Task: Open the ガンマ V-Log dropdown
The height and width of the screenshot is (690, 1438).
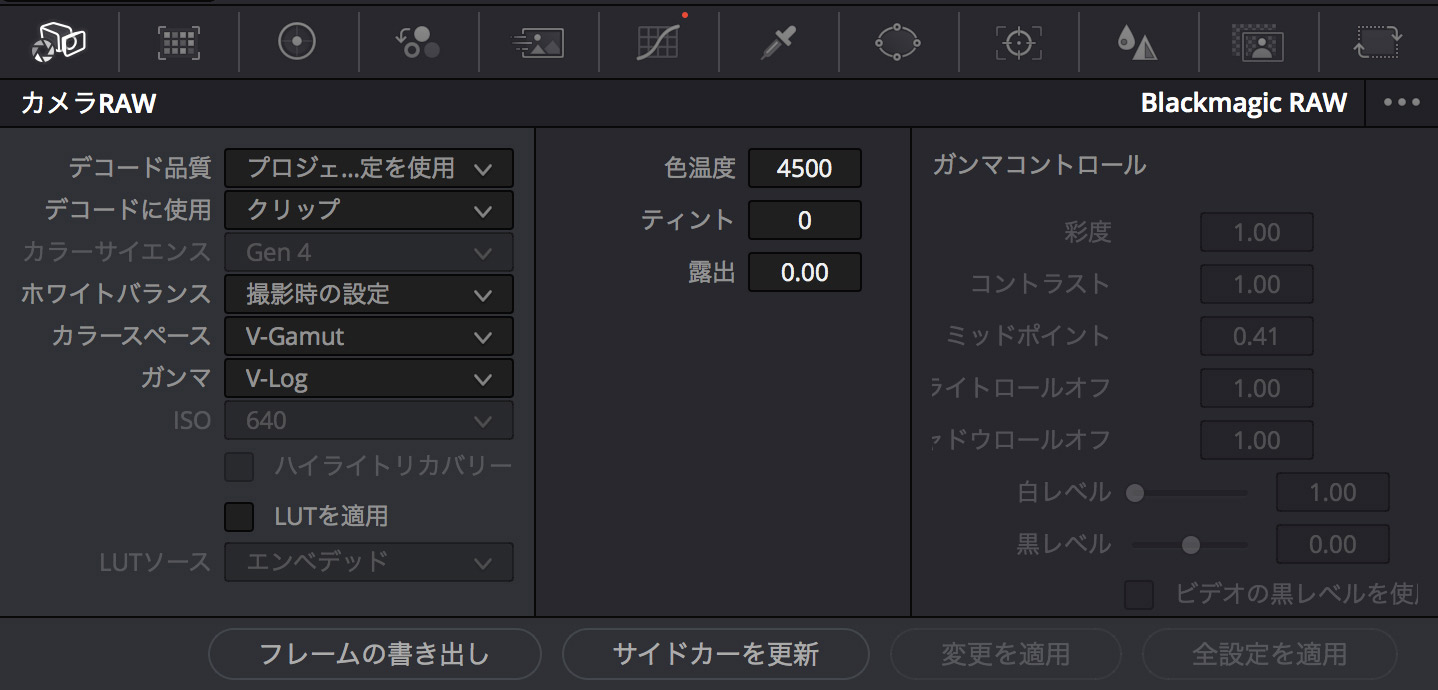Action: pos(368,378)
